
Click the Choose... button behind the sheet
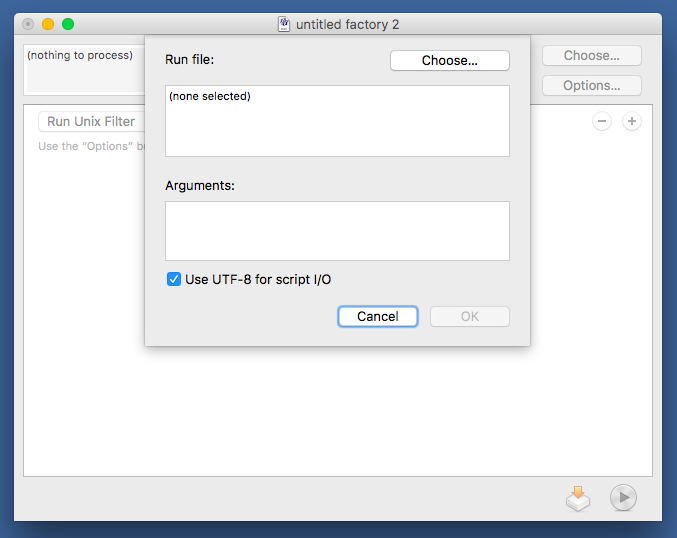tap(591, 56)
